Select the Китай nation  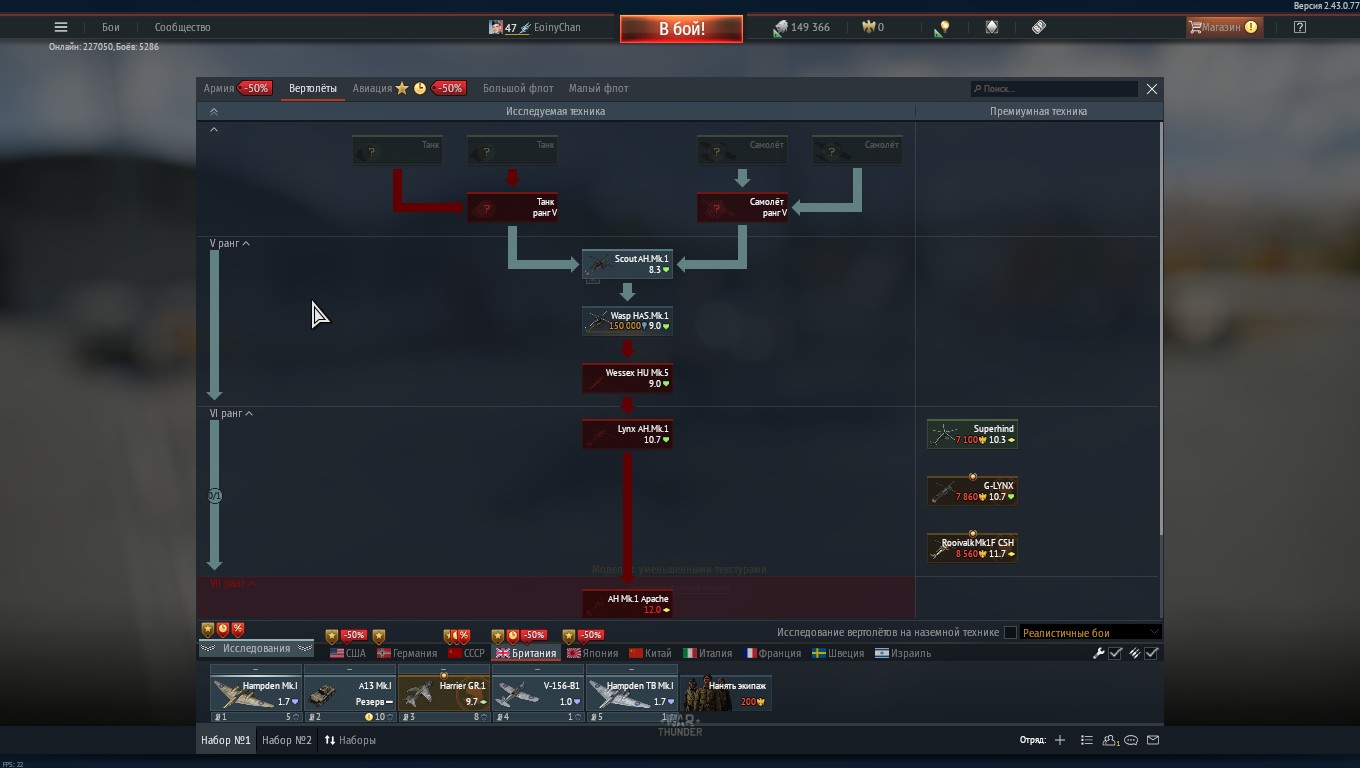(650, 653)
